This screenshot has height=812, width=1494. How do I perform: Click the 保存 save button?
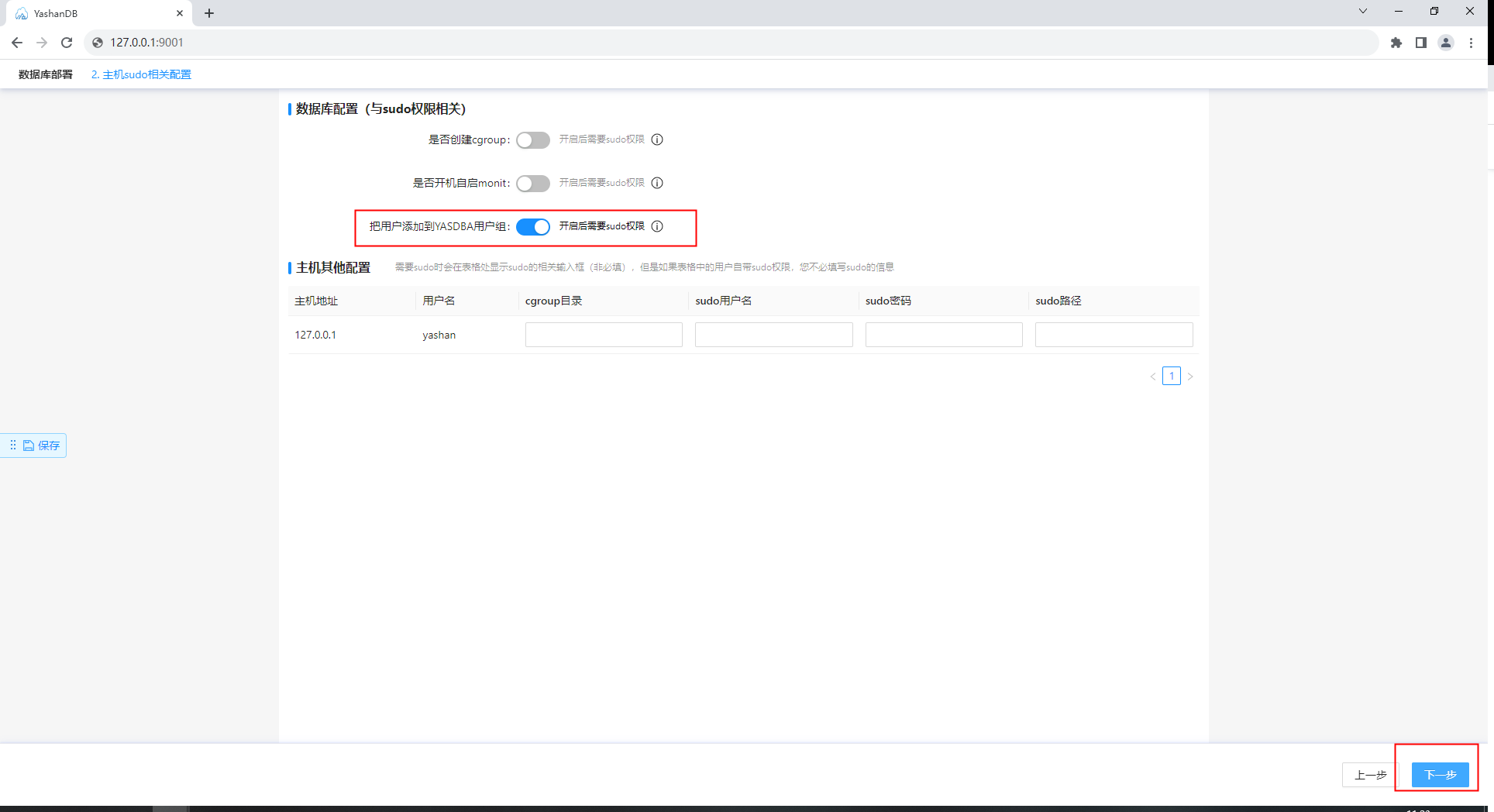pyautogui.click(x=42, y=446)
